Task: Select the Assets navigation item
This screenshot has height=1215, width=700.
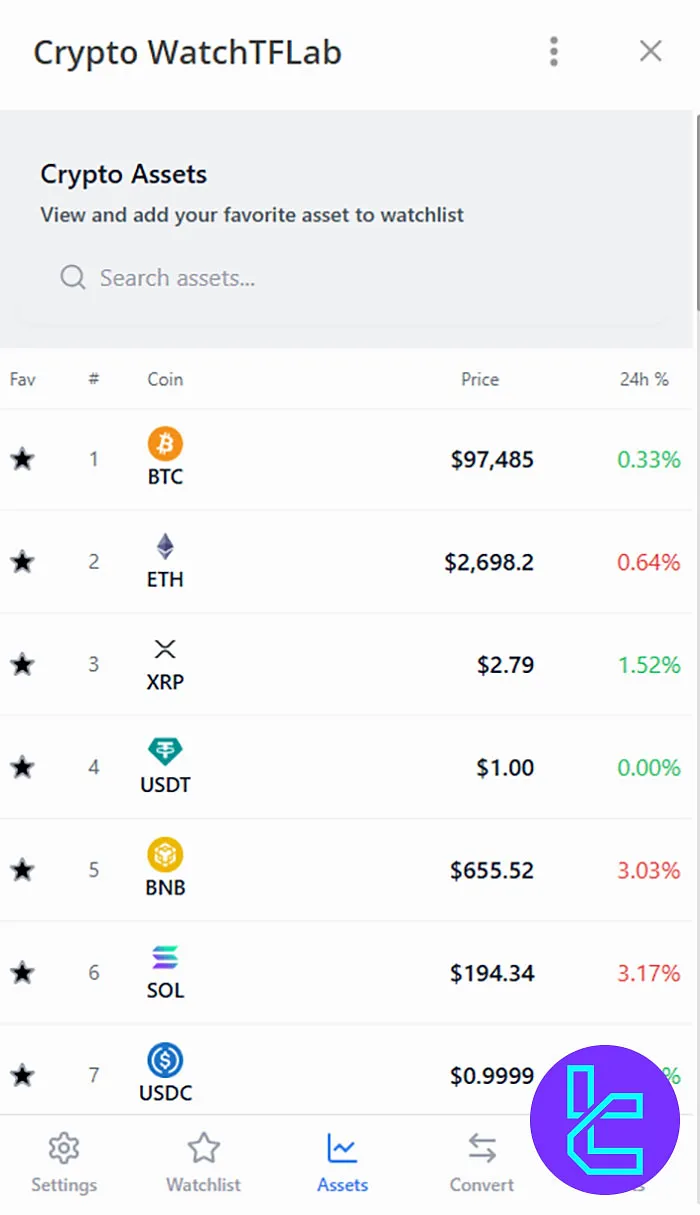Action: (342, 1162)
